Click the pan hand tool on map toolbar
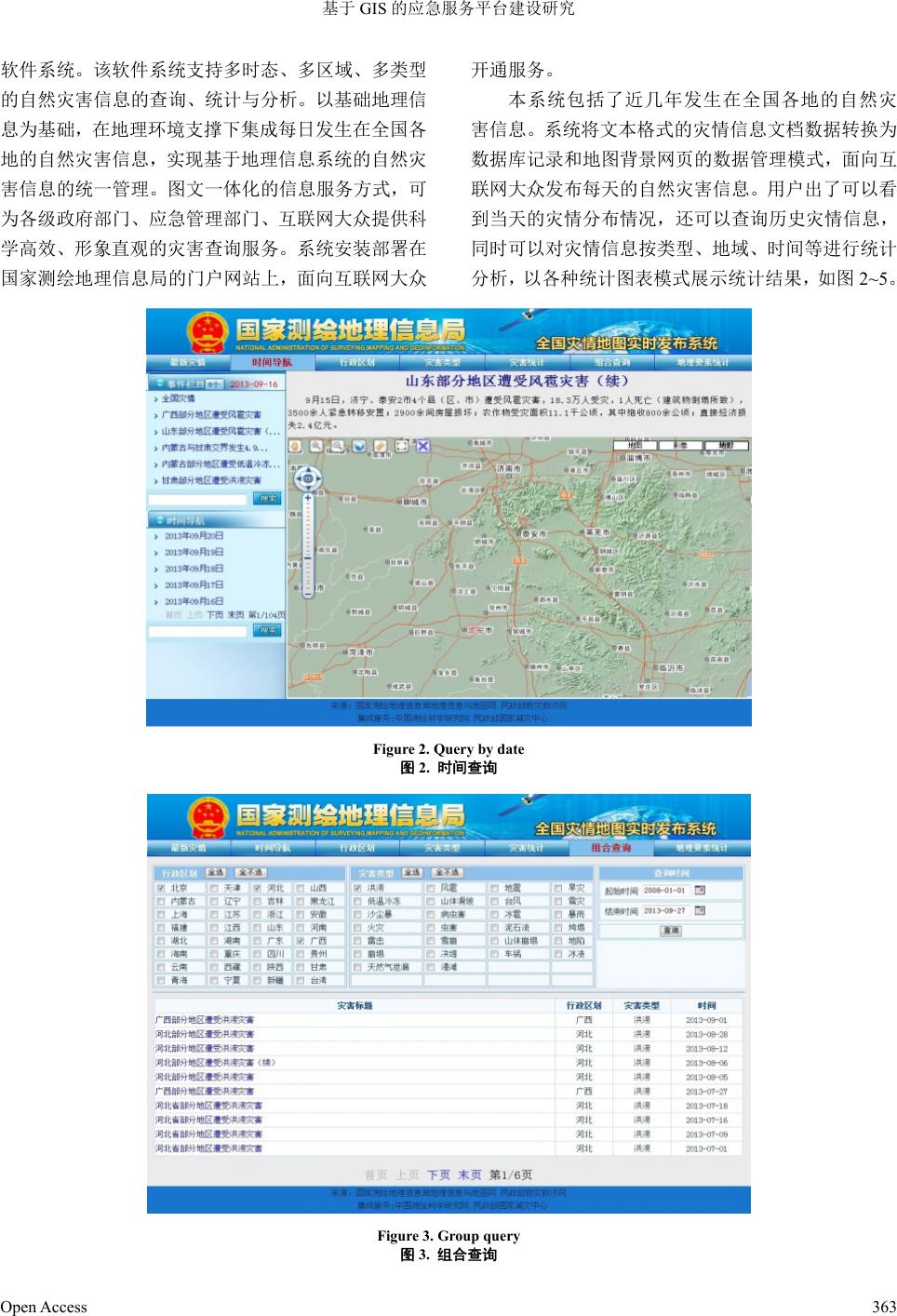Image resolution: width=897 pixels, height=1316 pixels. pyautogui.click(x=296, y=447)
